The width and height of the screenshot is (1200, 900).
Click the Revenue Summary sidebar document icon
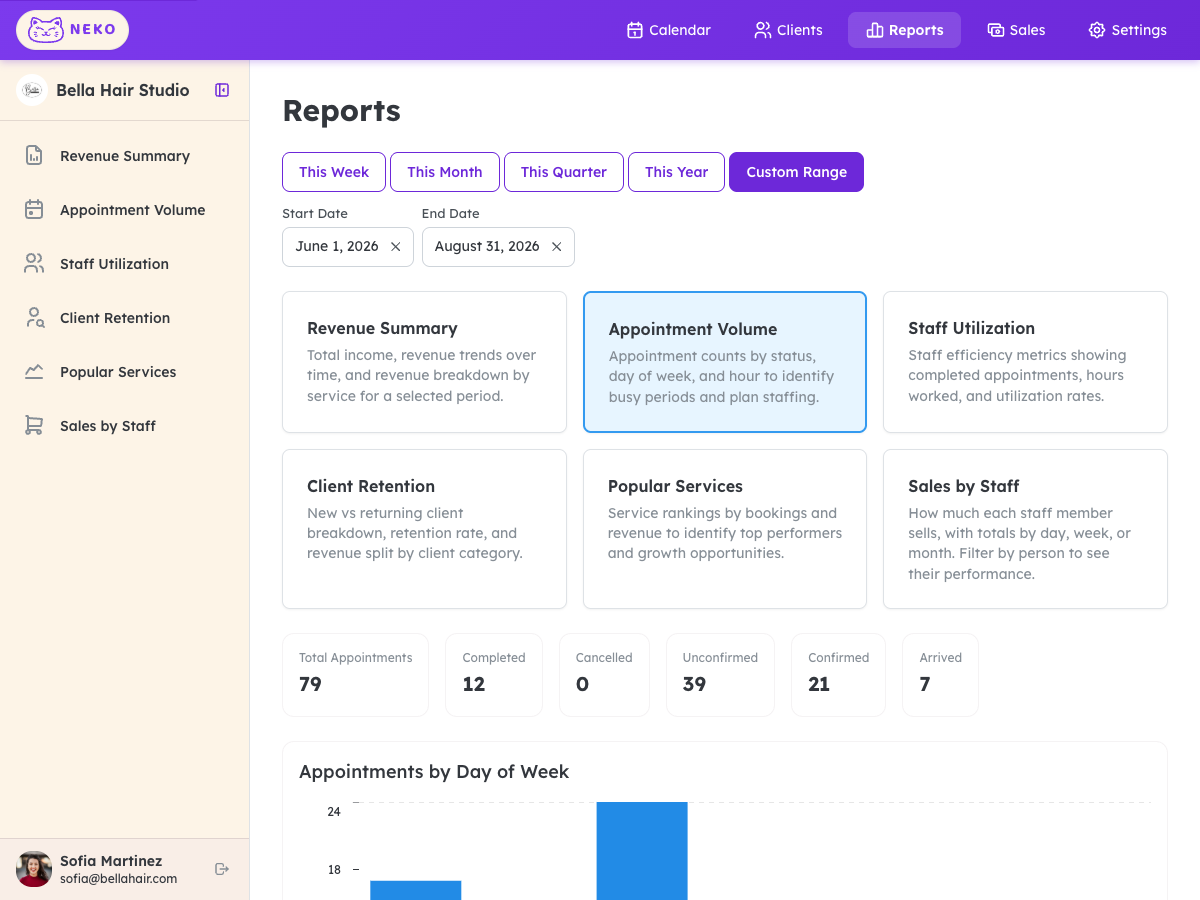tap(34, 155)
